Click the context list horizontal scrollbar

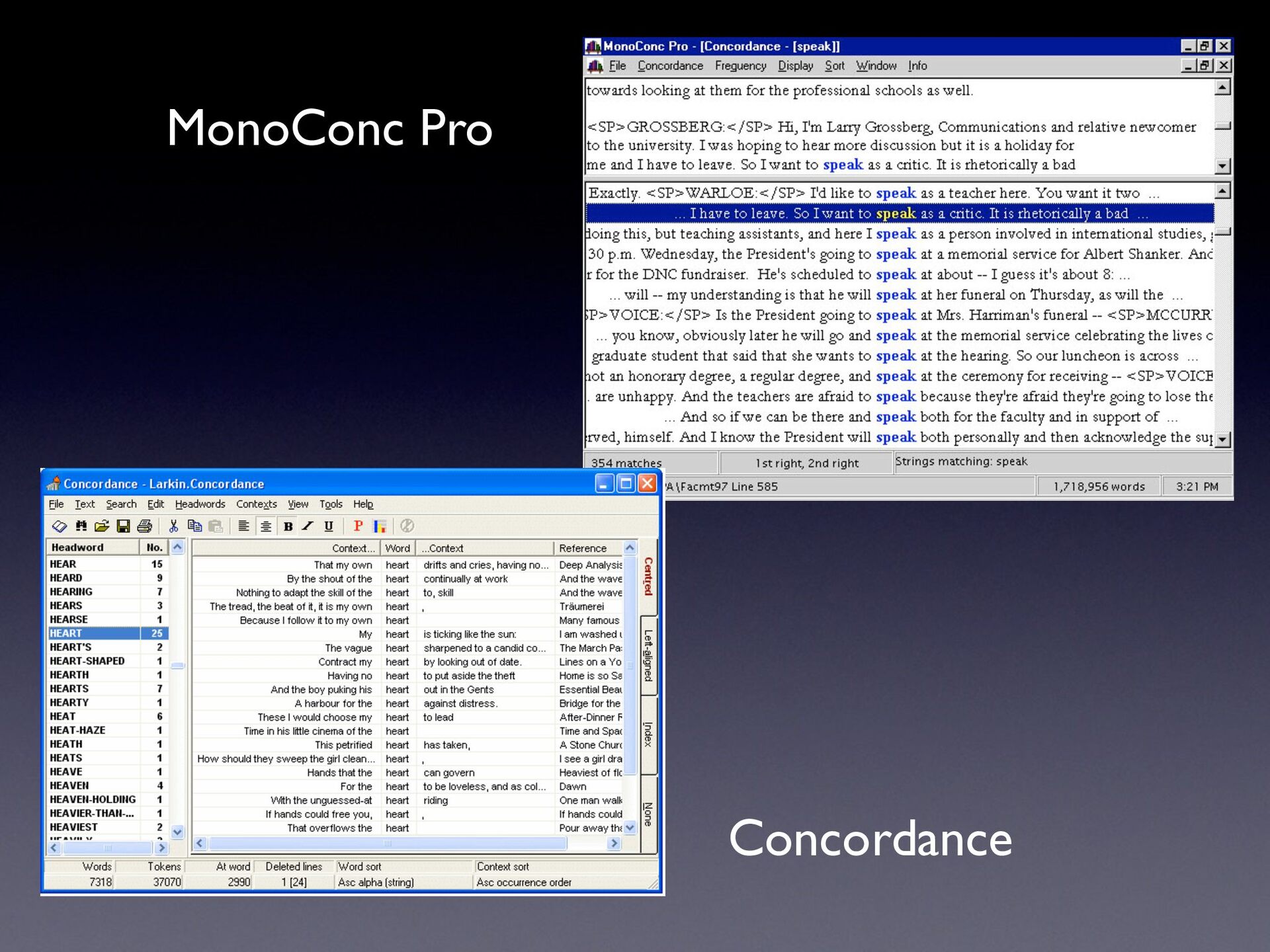point(407,843)
